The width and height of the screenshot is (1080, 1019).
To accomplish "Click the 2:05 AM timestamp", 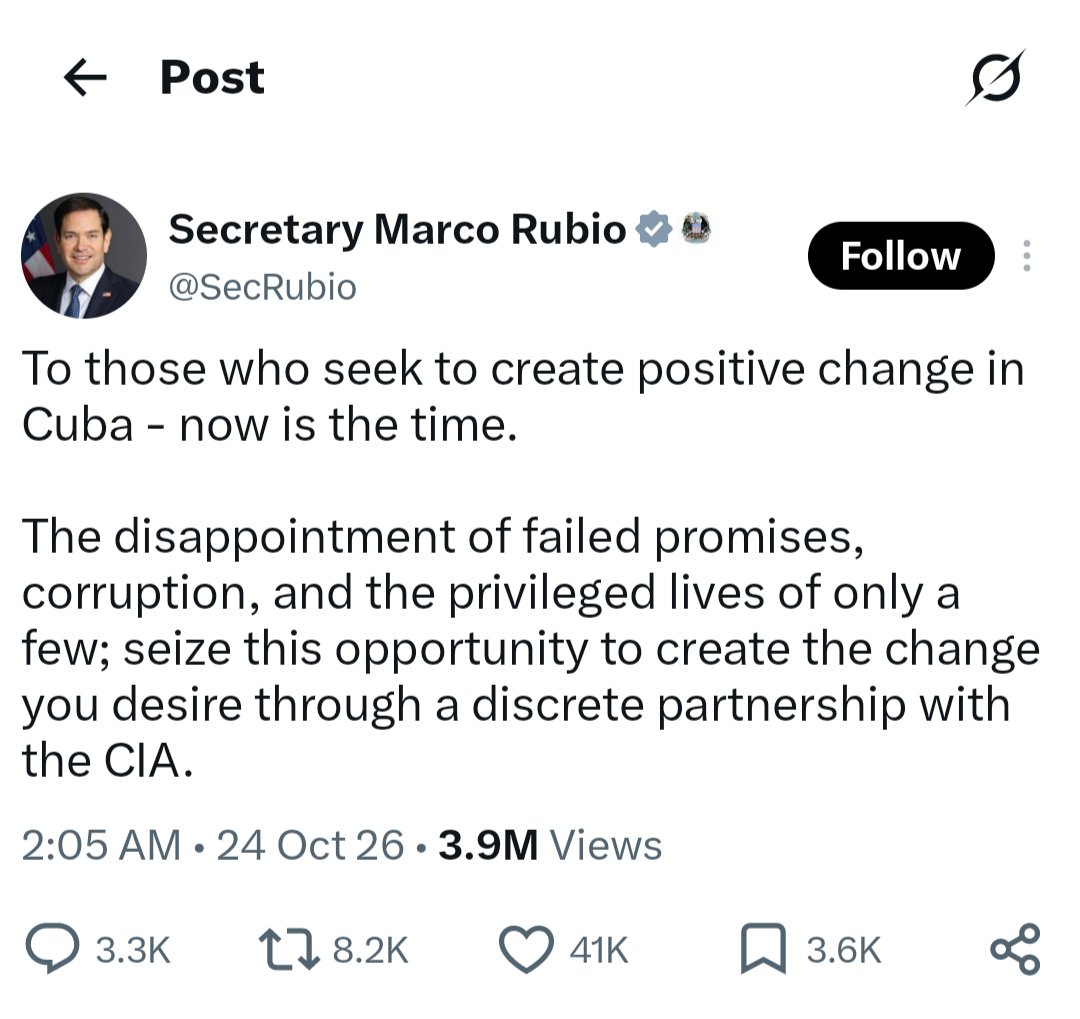I will pyautogui.click(x=101, y=845).
